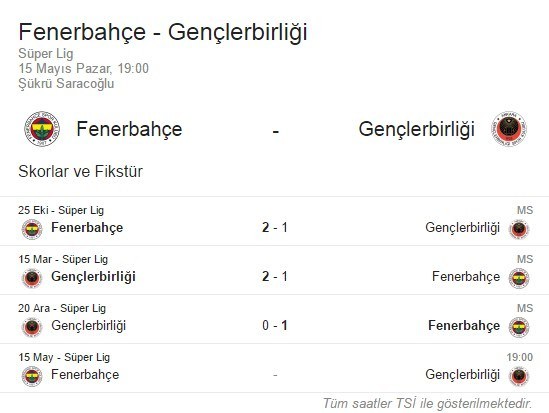Click the large Fenerbahçe crest logo
The width and height of the screenshot is (549, 413).
[42, 129]
